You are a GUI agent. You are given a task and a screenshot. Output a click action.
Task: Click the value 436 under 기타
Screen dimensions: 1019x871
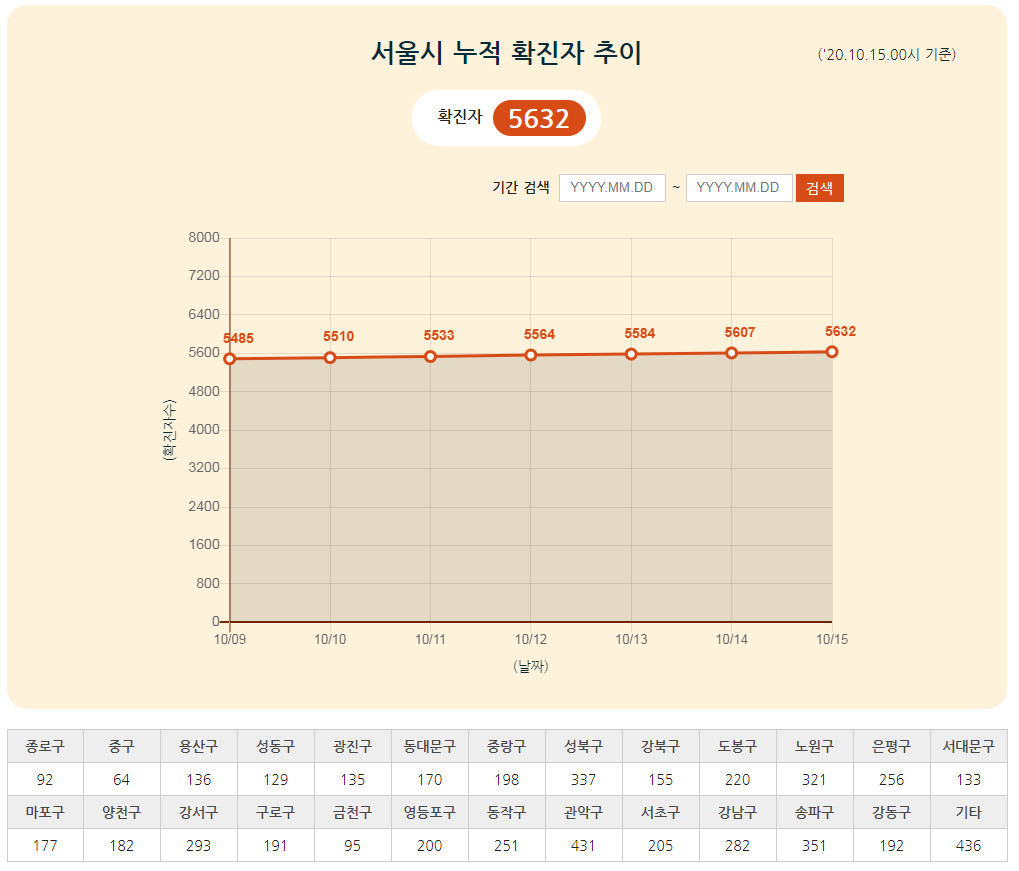(968, 846)
